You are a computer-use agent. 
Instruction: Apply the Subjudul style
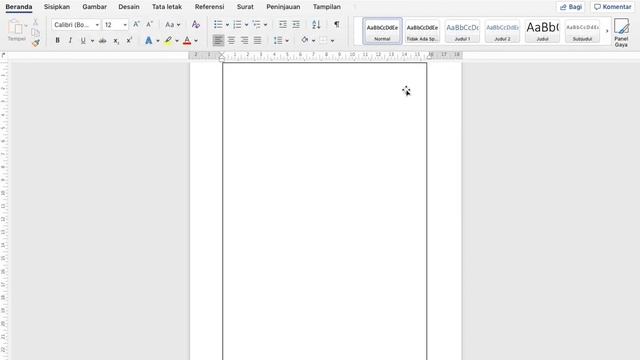click(582, 31)
